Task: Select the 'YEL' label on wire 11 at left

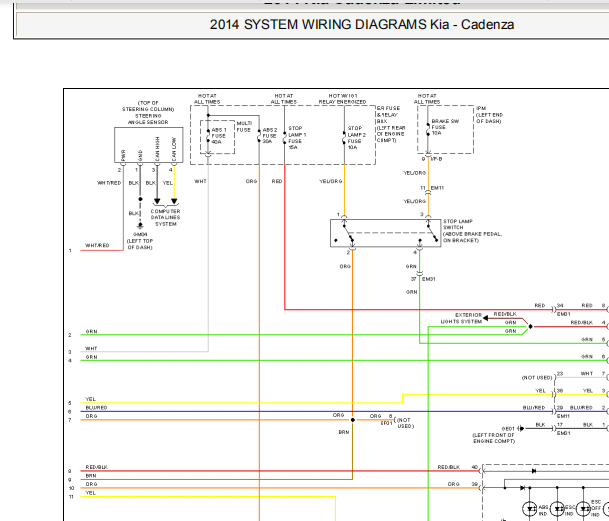Action: pyautogui.click(x=90, y=493)
